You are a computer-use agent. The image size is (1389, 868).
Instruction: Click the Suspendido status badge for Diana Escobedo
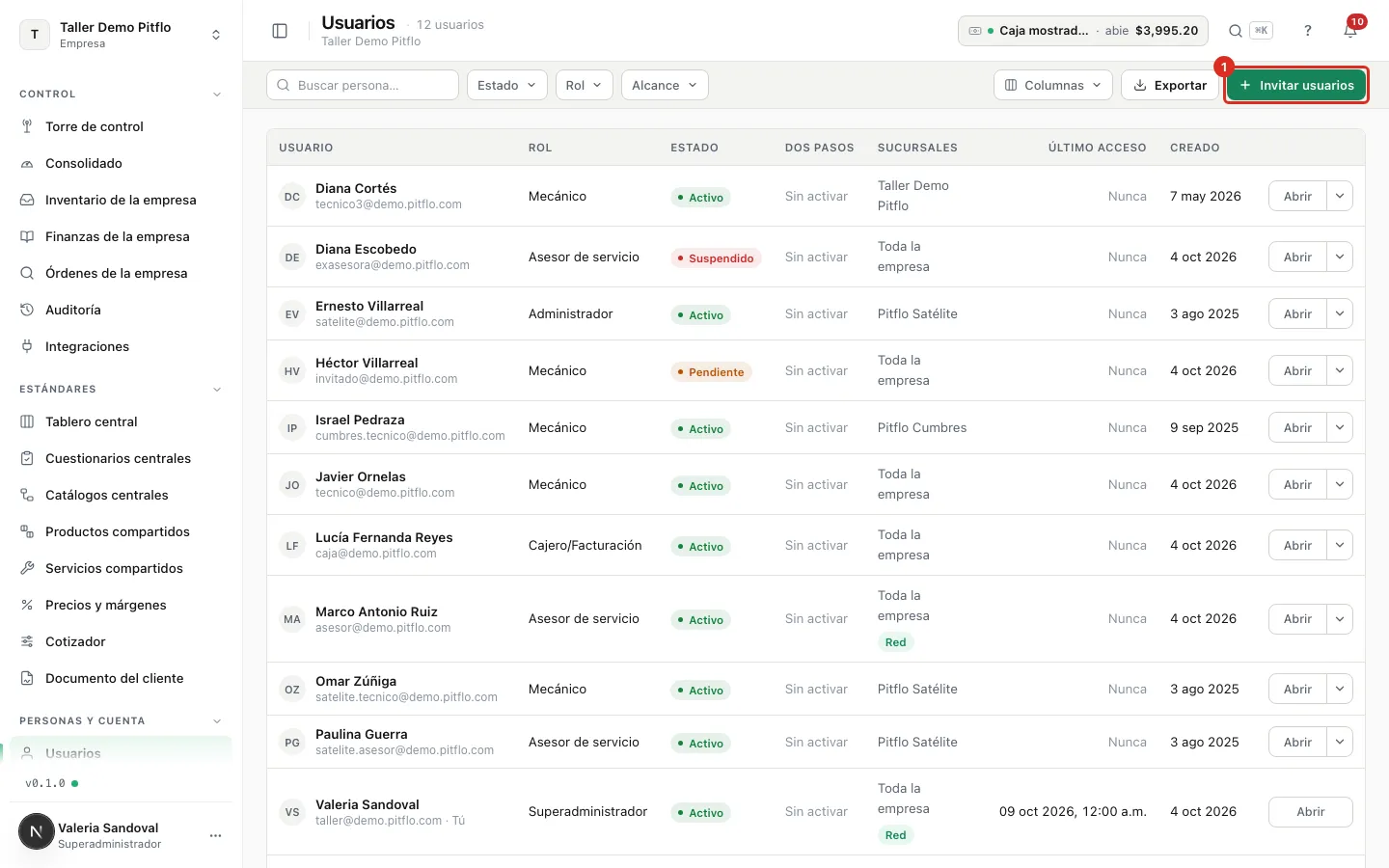point(716,258)
